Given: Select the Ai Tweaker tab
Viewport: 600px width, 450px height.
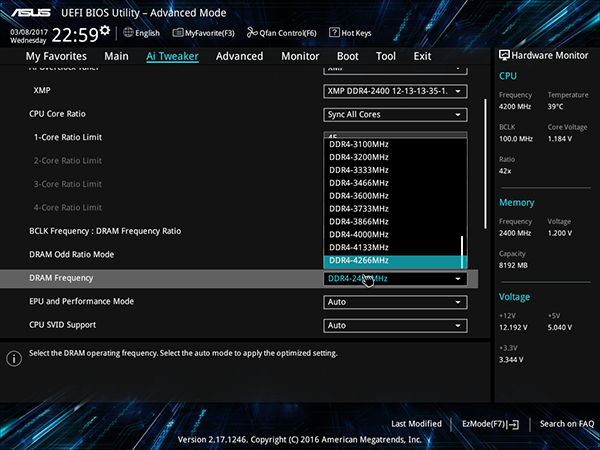Looking at the screenshot, I should click(x=172, y=56).
